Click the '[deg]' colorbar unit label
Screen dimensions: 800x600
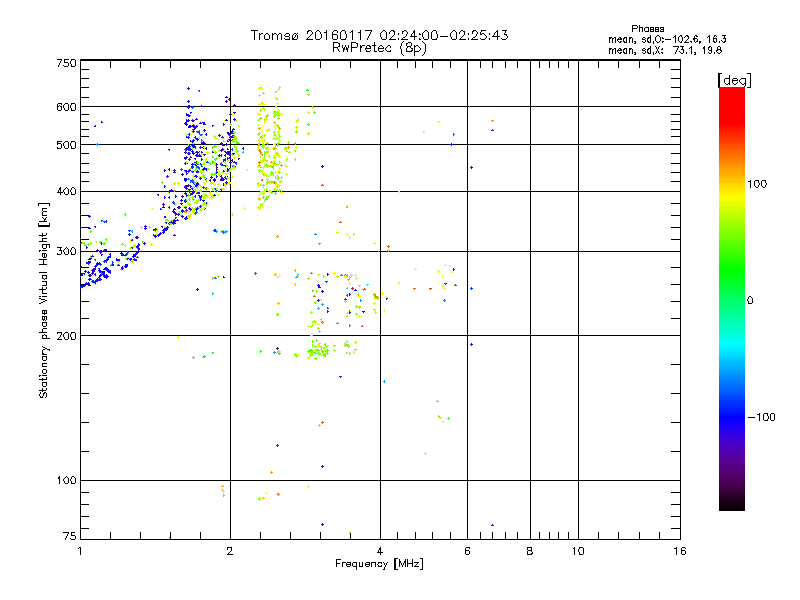[x=734, y=81]
